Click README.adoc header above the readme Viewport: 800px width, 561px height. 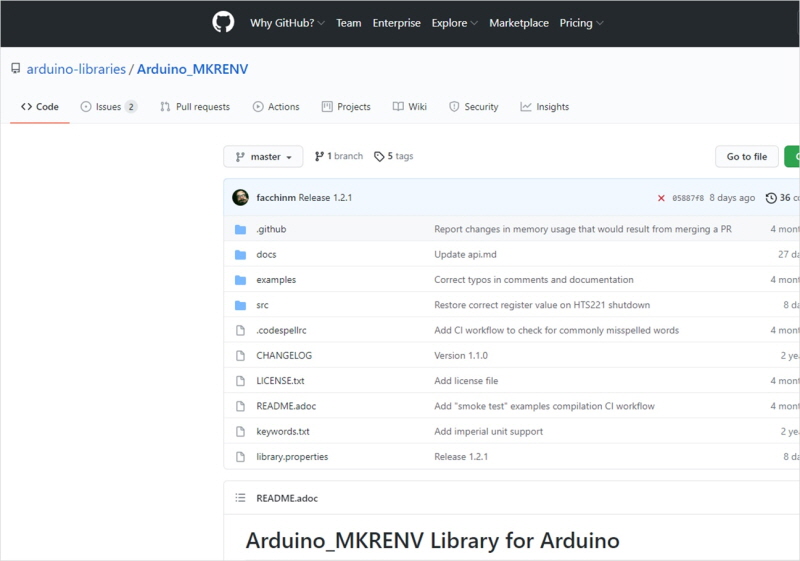[287, 498]
